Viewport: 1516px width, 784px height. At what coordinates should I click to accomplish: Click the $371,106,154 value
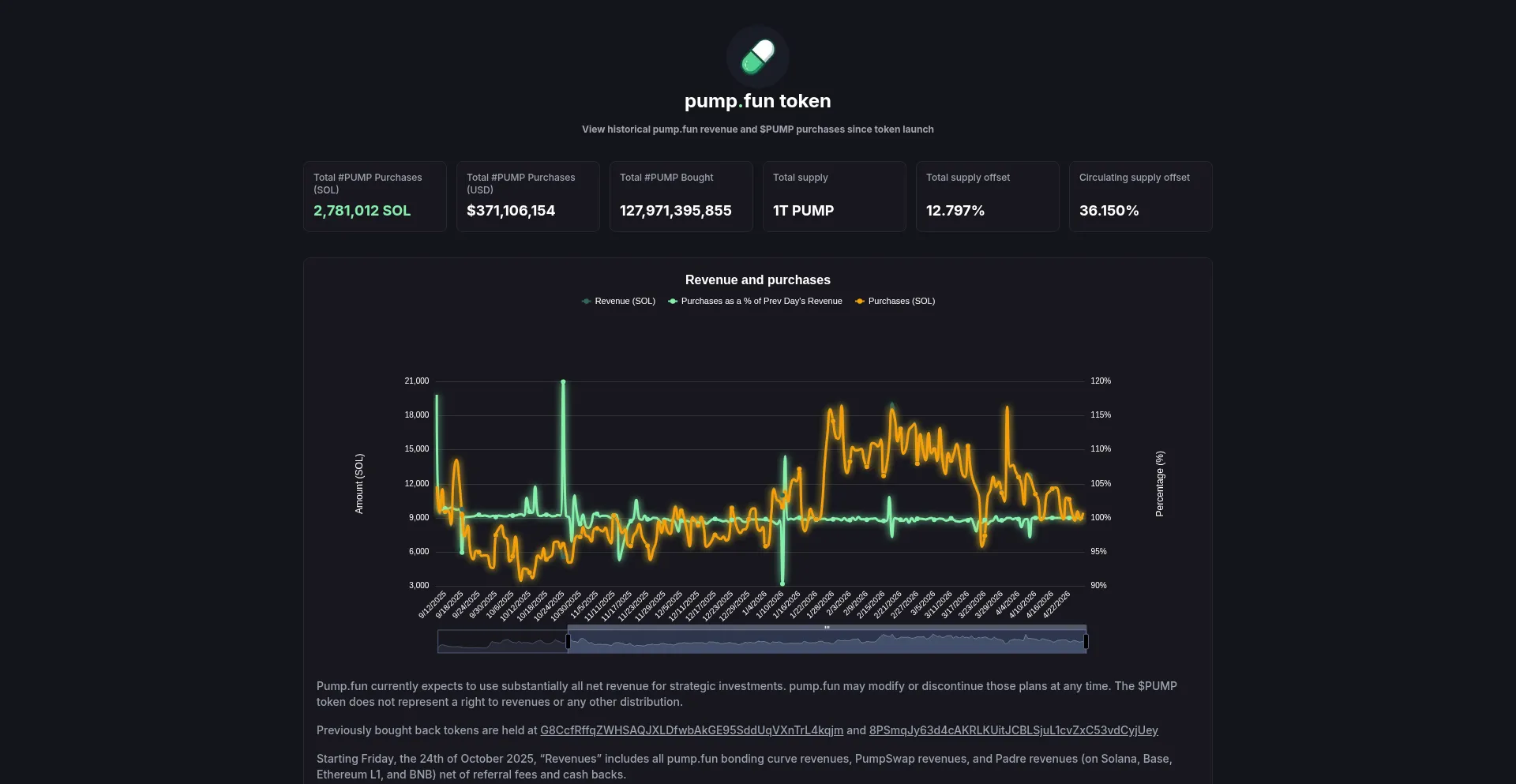click(x=511, y=211)
